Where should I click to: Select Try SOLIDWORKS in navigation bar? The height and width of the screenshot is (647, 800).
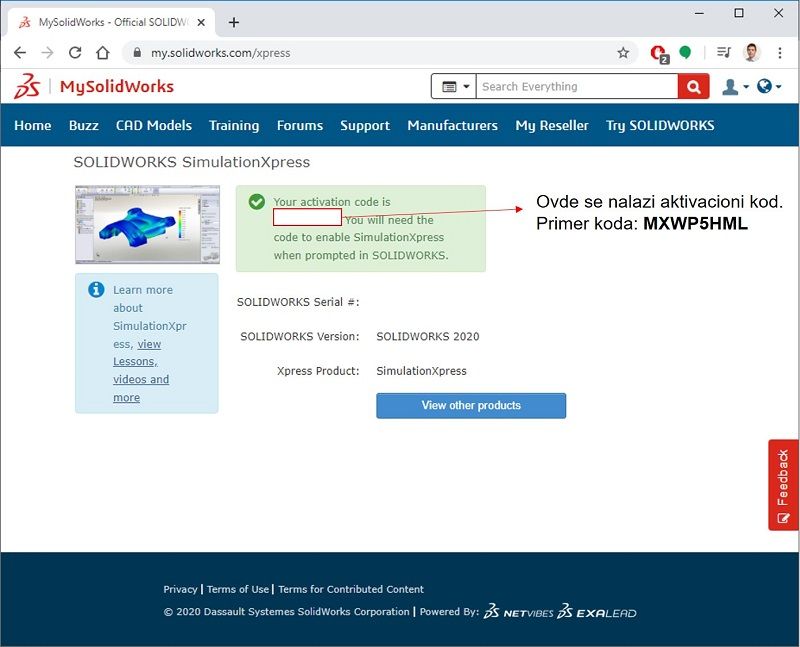pyautogui.click(x=660, y=126)
